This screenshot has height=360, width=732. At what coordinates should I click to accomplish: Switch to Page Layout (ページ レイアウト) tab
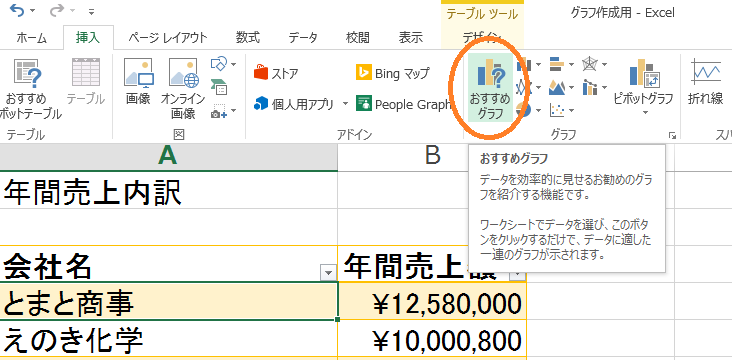coord(168,38)
